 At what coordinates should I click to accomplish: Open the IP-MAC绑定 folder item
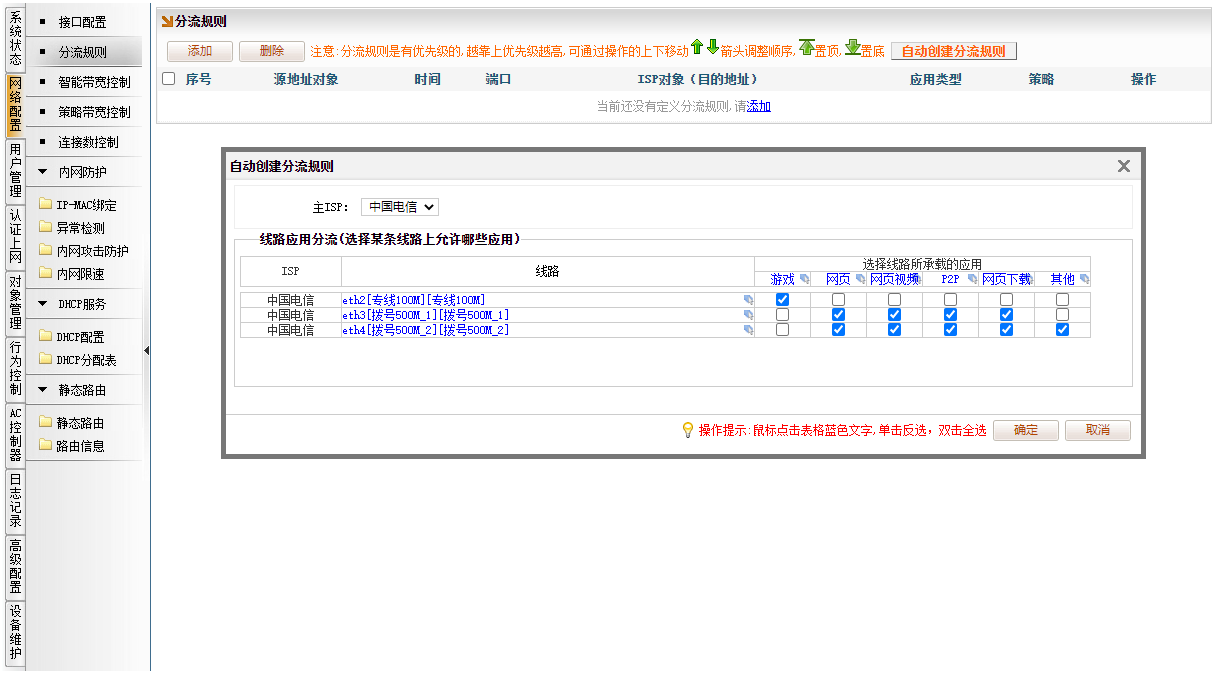click(86, 205)
